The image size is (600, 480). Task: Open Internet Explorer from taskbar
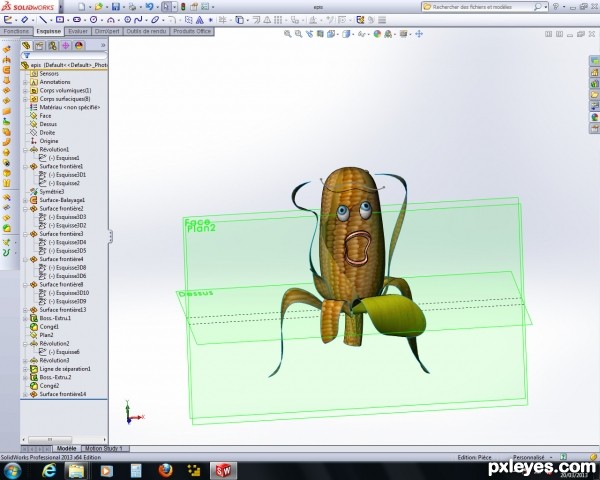[49, 470]
